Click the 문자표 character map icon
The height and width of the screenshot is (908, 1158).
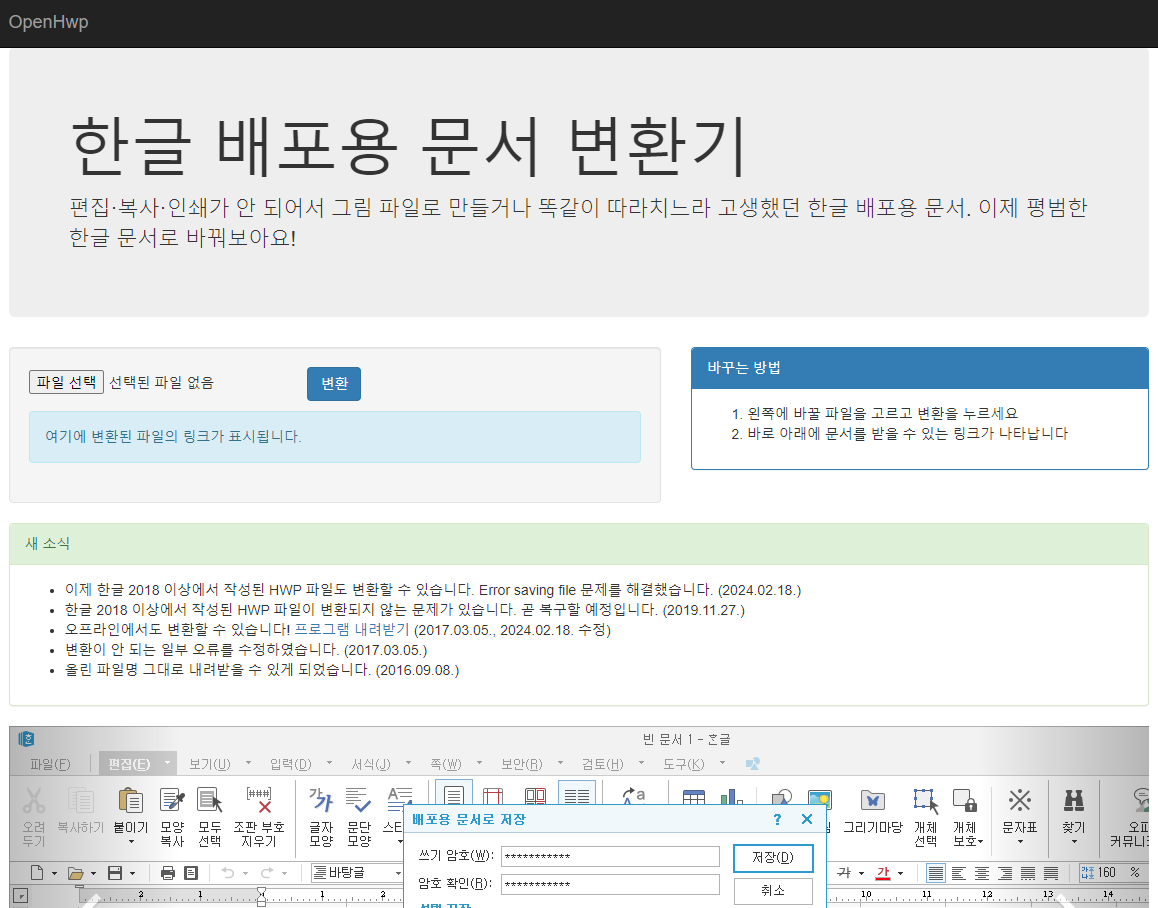pyautogui.click(x=1020, y=800)
